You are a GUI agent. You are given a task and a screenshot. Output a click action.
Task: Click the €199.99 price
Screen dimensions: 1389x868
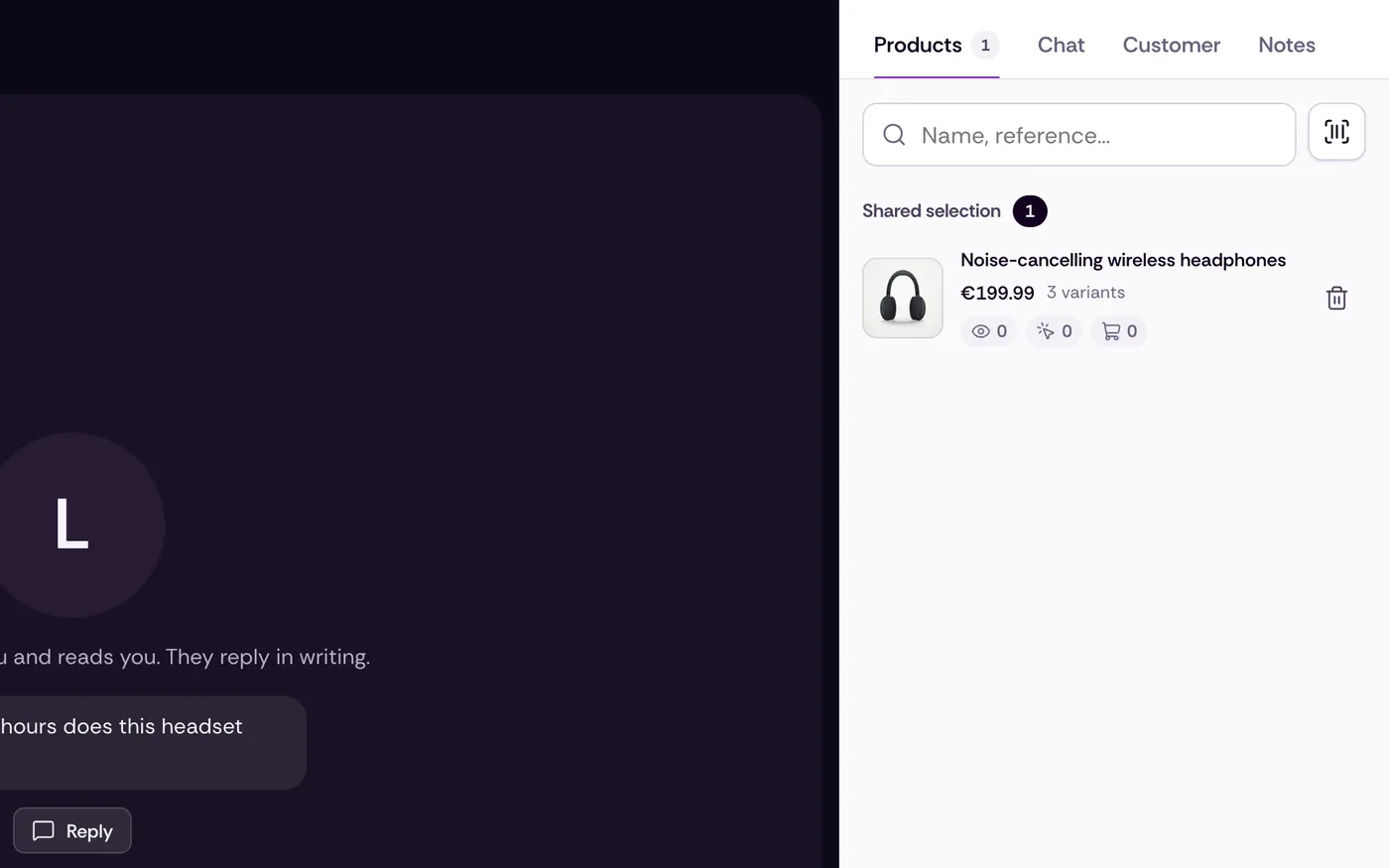pyautogui.click(x=997, y=293)
